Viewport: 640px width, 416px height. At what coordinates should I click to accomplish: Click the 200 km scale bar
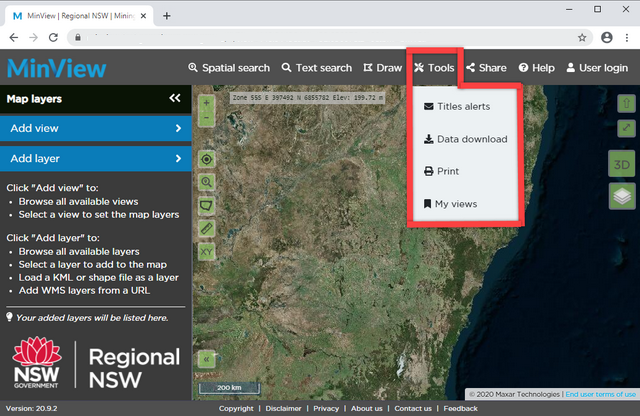point(229,388)
